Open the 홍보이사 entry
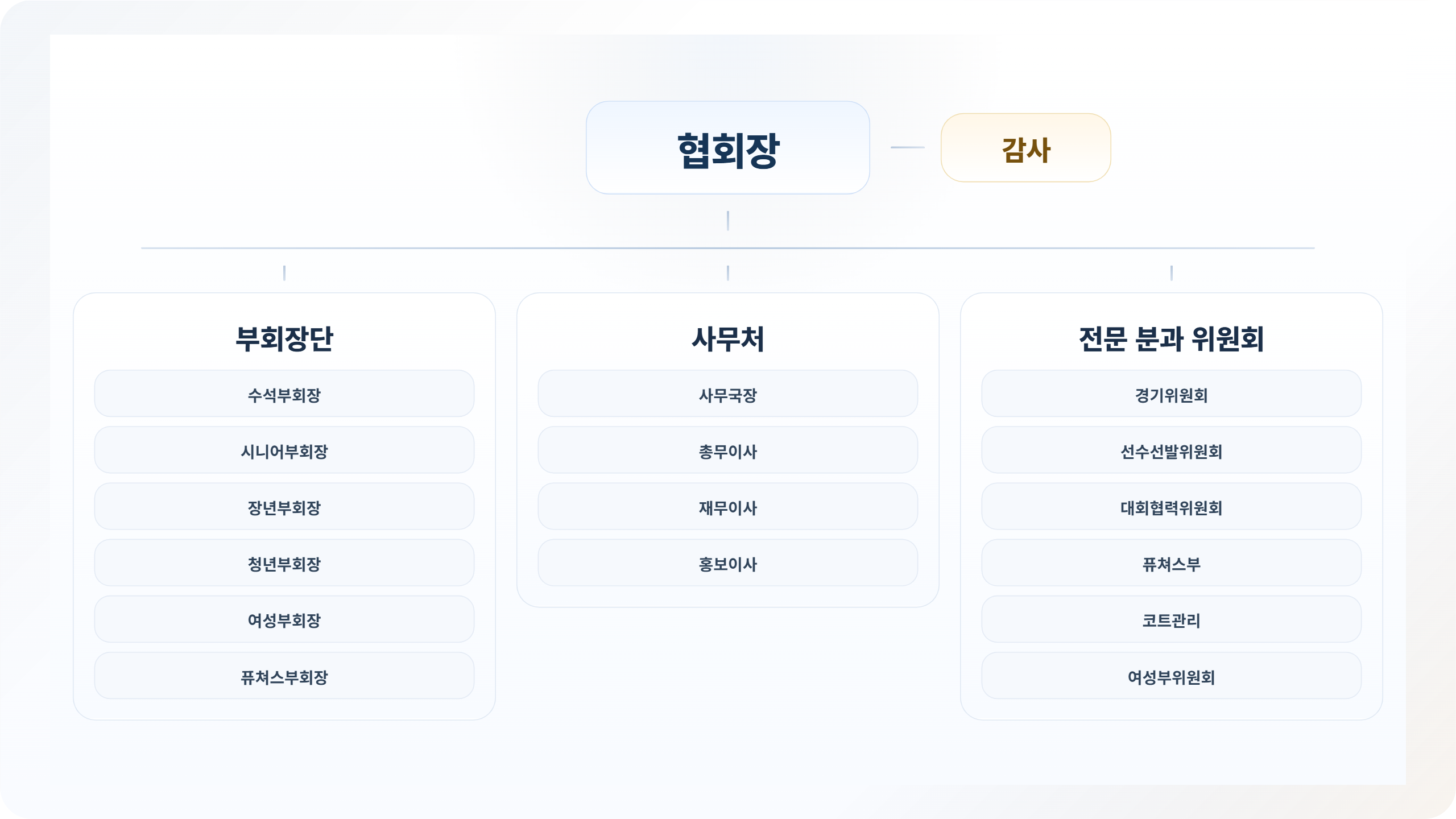Image resolution: width=1456 pixels, height=819 pixels. [x=727, y=563]
